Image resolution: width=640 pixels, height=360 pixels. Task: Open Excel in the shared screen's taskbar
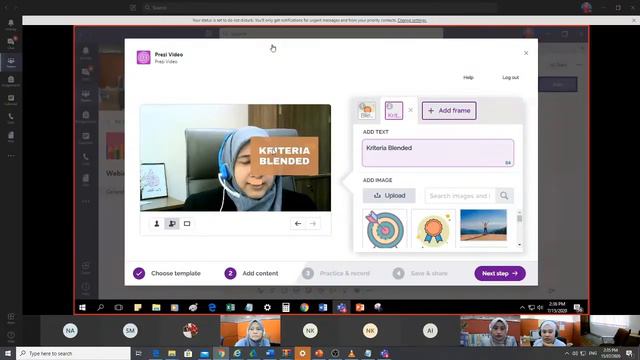[x=231, y=307]
